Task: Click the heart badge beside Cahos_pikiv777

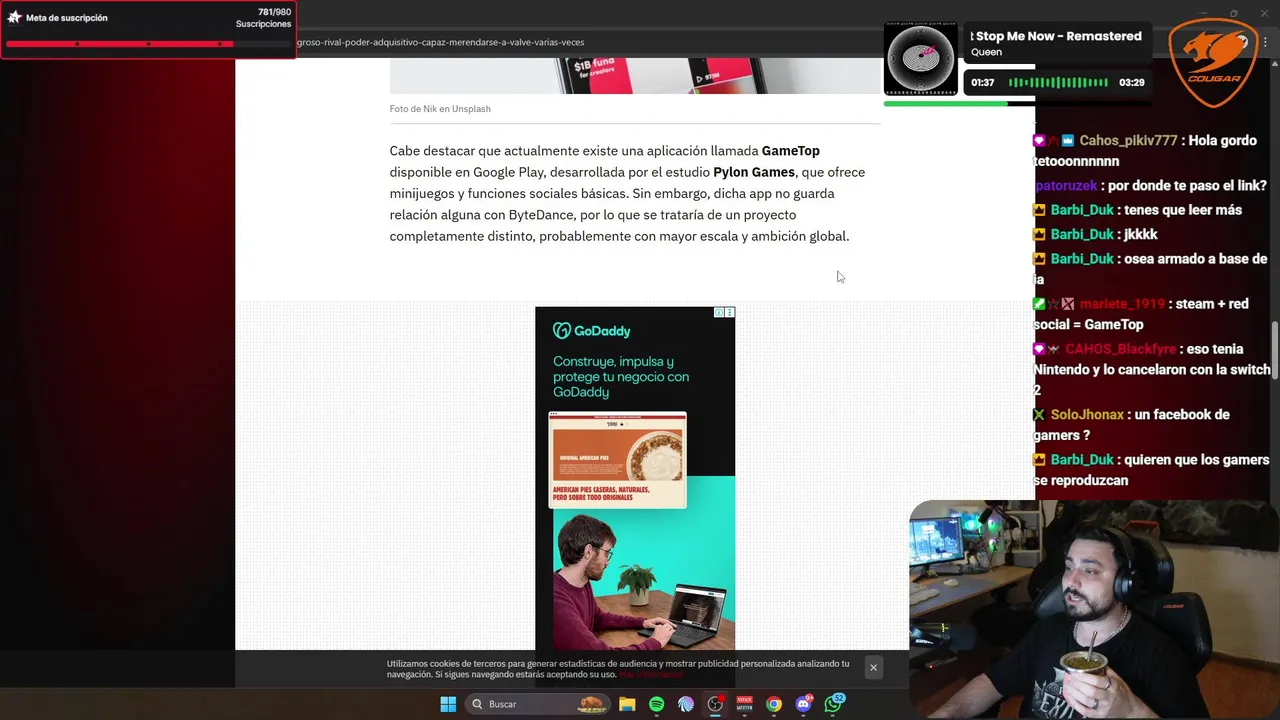Action: pyautogui.click(x=1039, y=141)
